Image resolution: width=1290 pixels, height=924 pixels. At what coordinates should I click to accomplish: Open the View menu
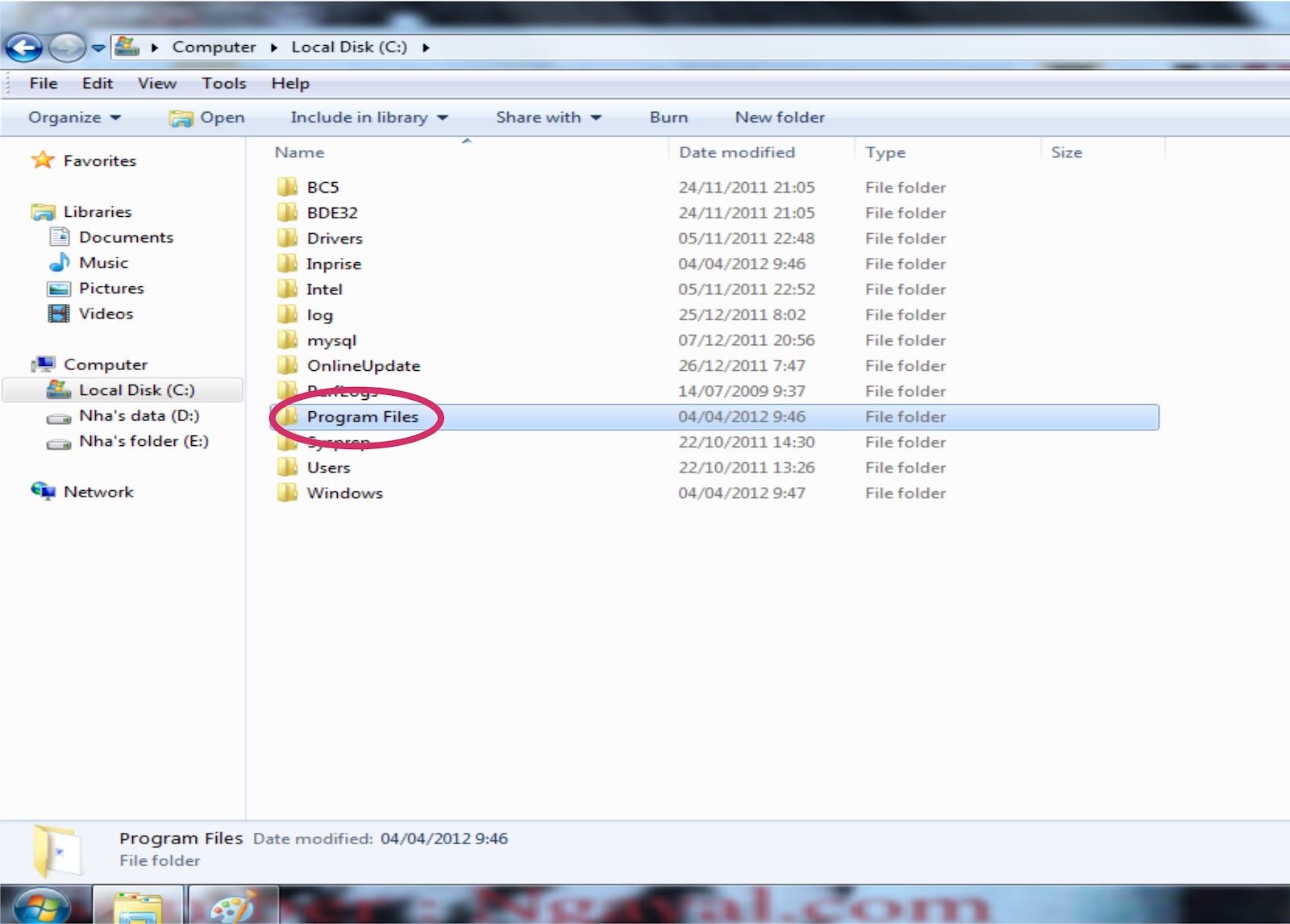157,83
